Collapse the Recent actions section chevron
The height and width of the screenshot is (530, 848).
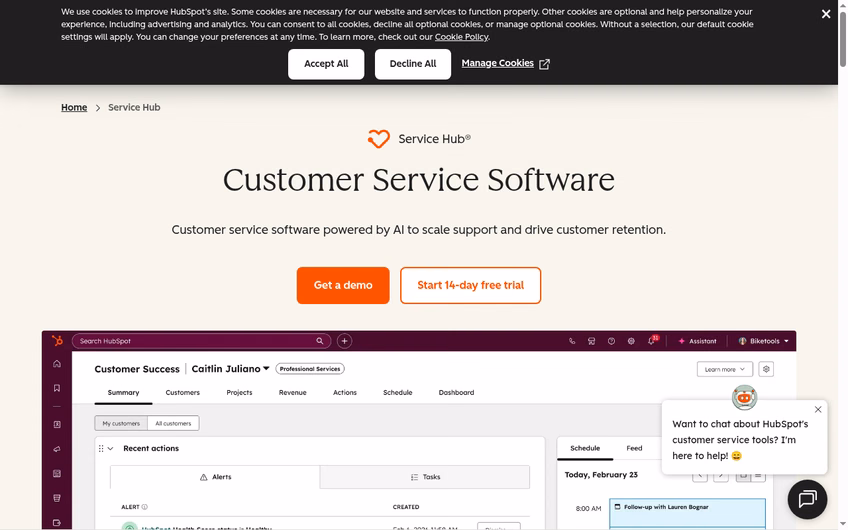(110, 448)
